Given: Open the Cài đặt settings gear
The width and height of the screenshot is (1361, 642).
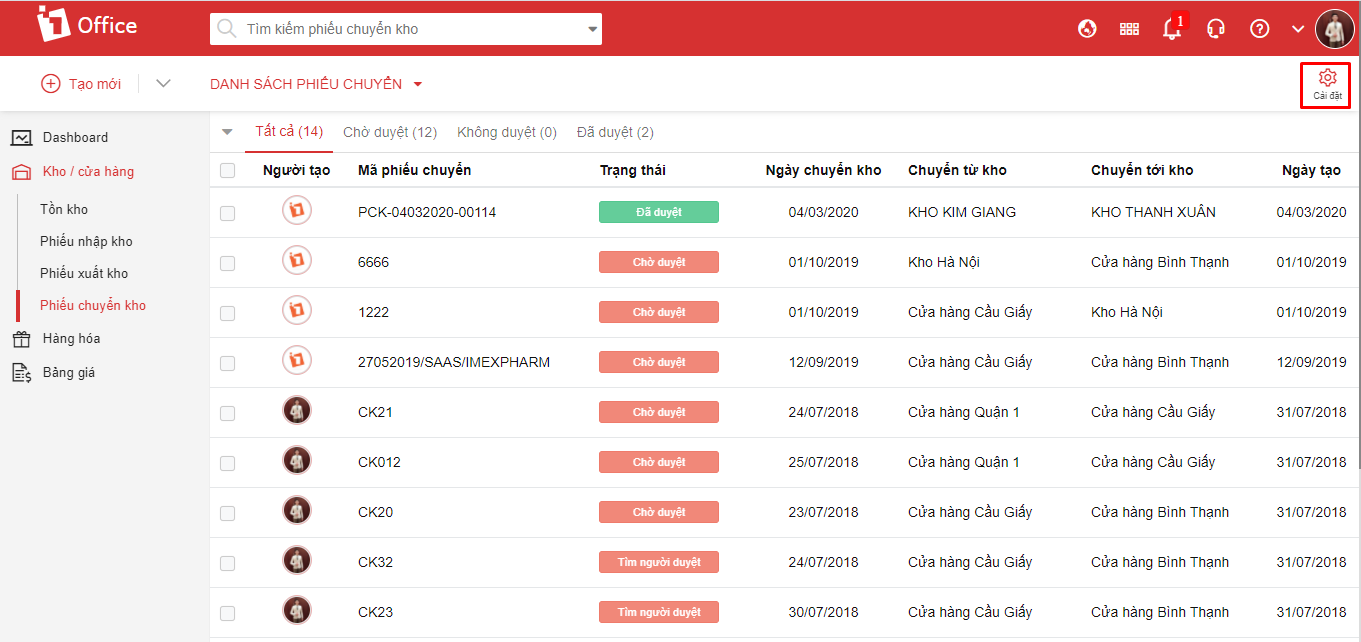Looking at the screenshot, I should [1326, 84].
